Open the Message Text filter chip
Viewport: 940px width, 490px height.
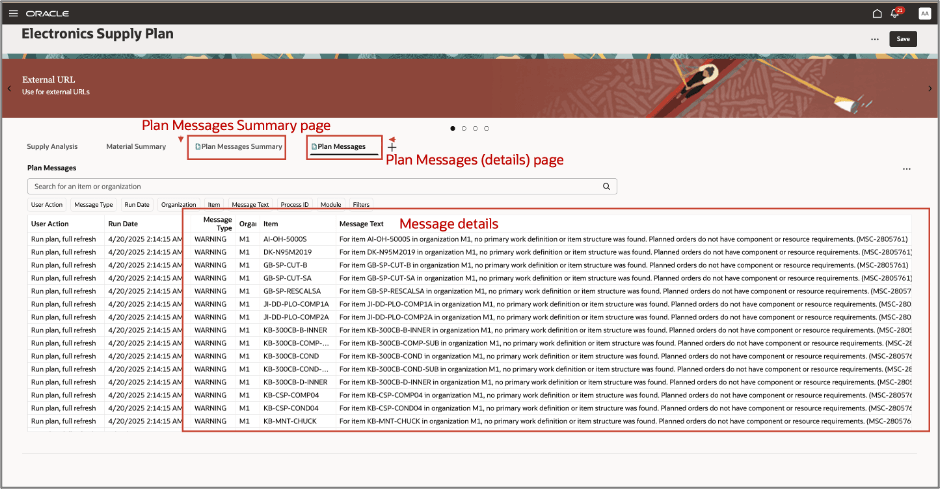coord(250,205)
